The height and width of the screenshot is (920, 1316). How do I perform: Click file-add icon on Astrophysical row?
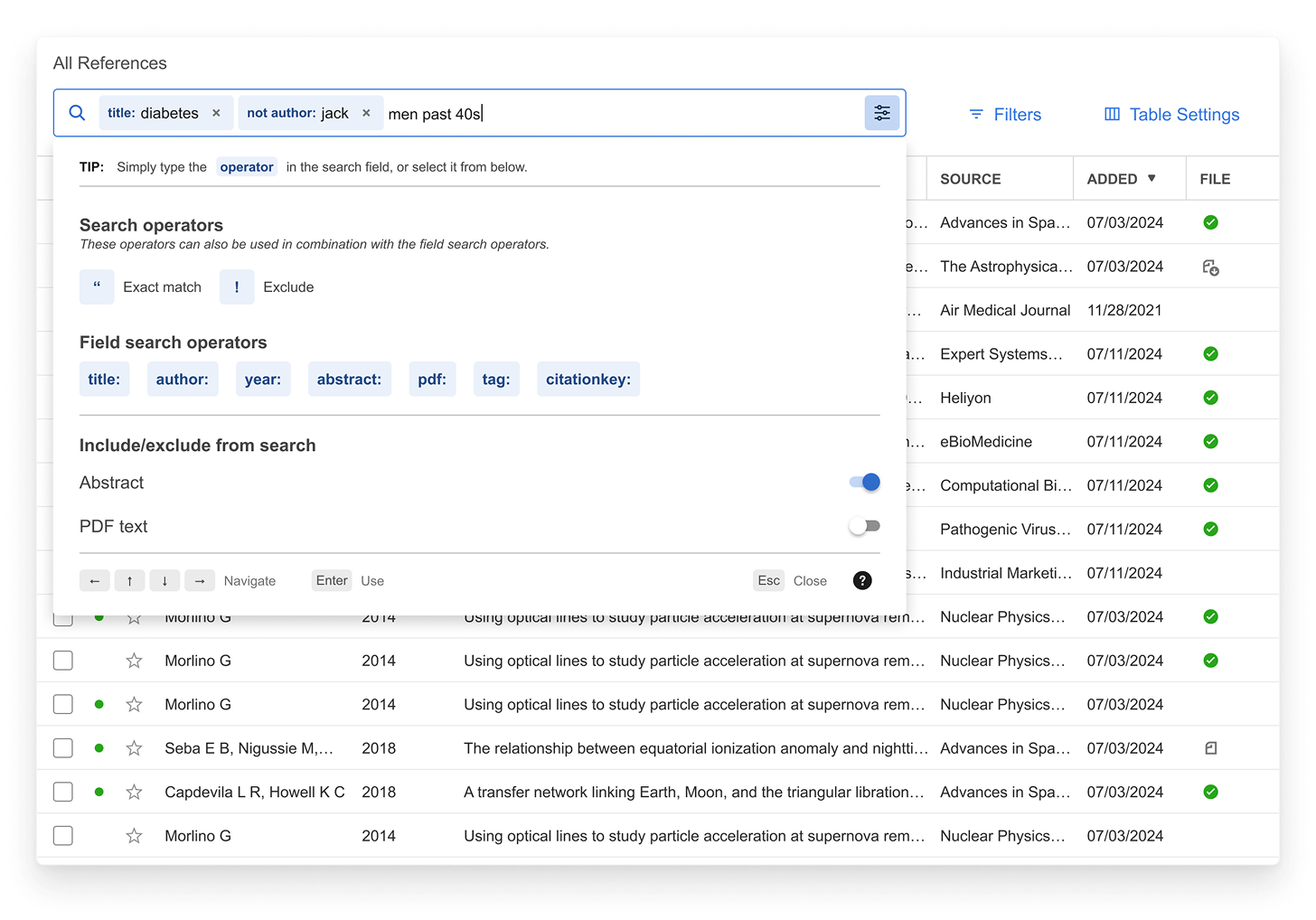tap(1210, 267)
